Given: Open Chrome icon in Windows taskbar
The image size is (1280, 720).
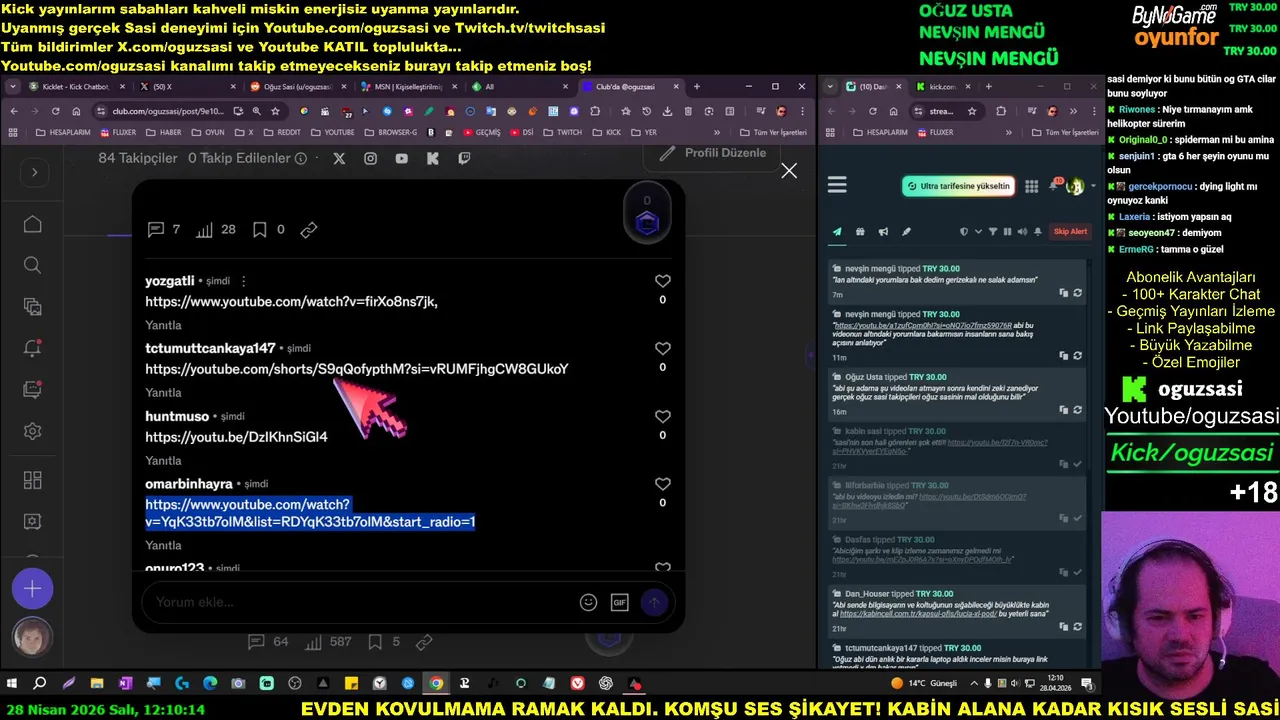Looking at the screenshot, I should (x=436, y=684).
